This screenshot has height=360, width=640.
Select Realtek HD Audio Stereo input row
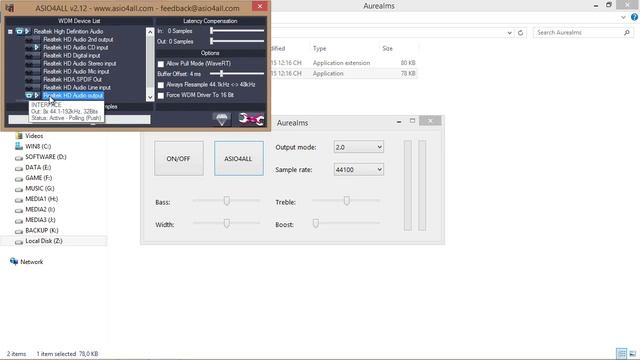point(80,63)
